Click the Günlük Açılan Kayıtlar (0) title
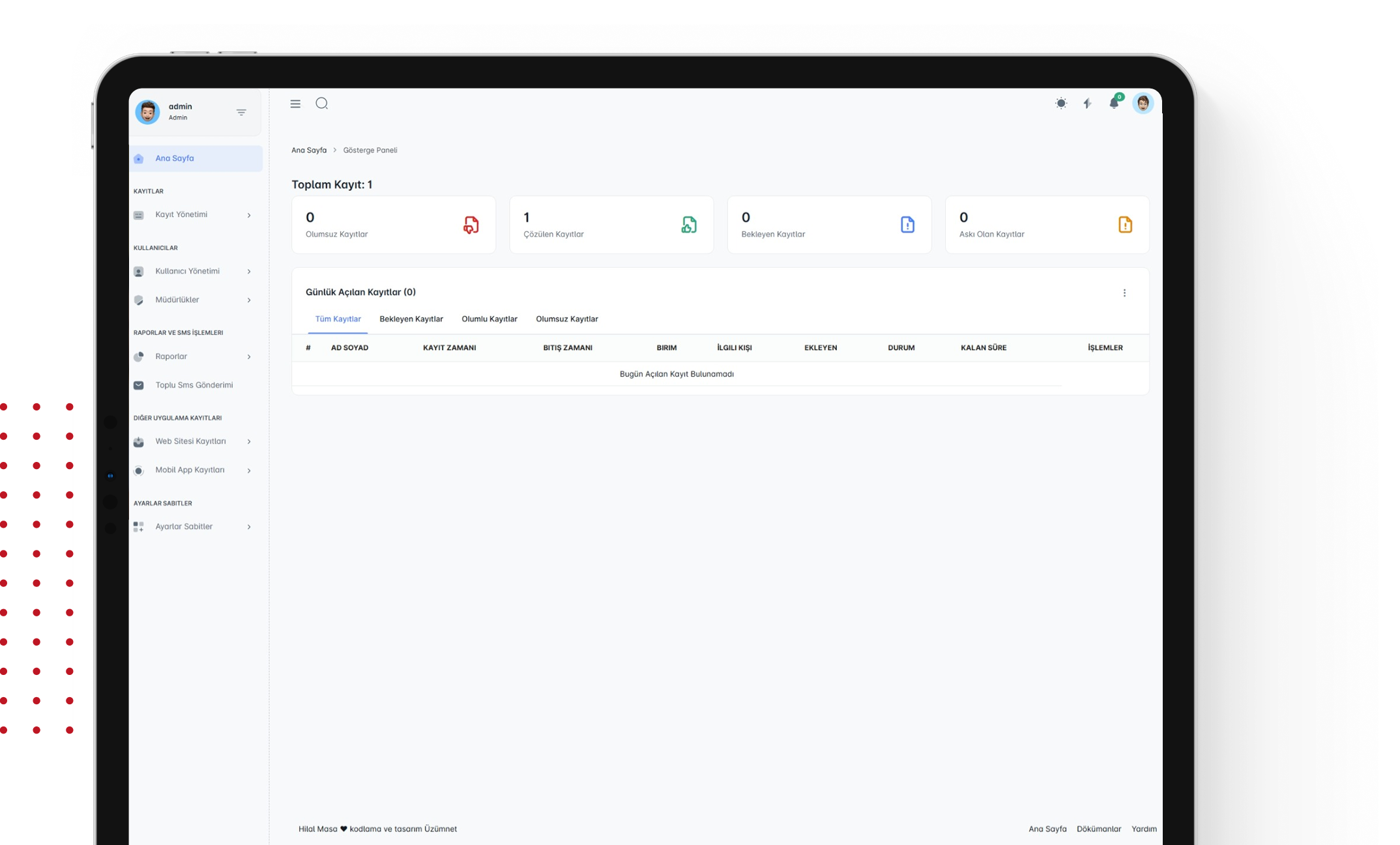This screenshot has height=845, width=1400. 360,292
